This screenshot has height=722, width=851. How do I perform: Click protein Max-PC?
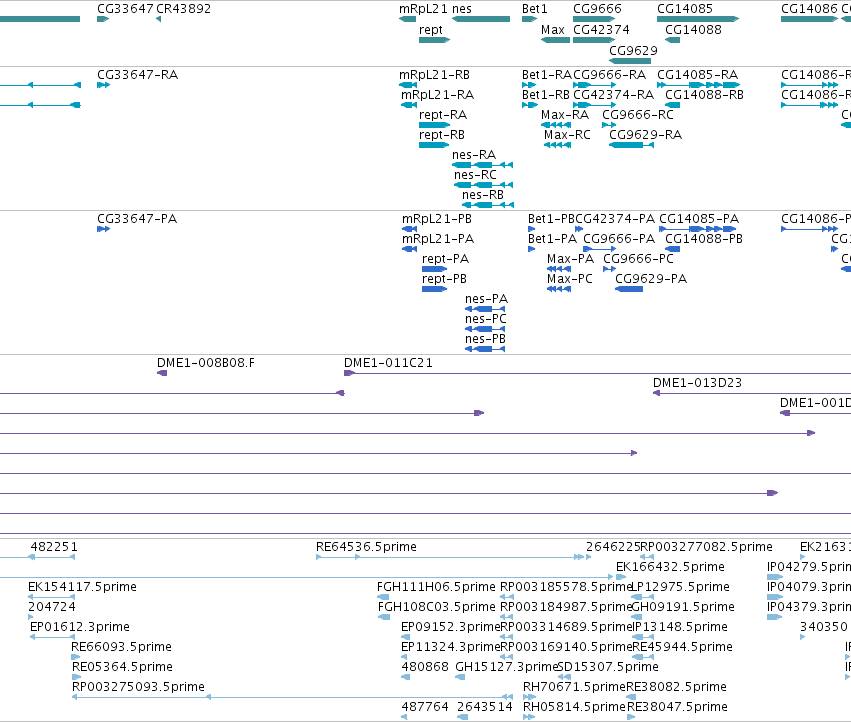[x=559, y=289]
